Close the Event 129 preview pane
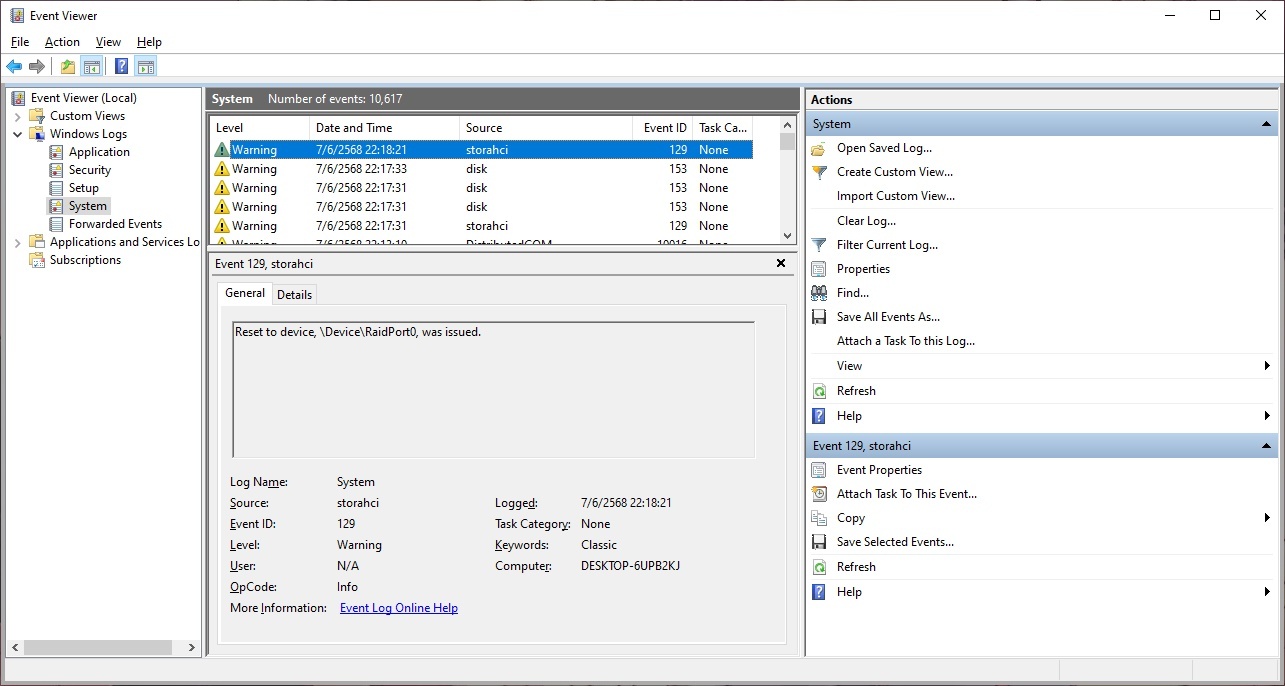 (x=781, y=264)
